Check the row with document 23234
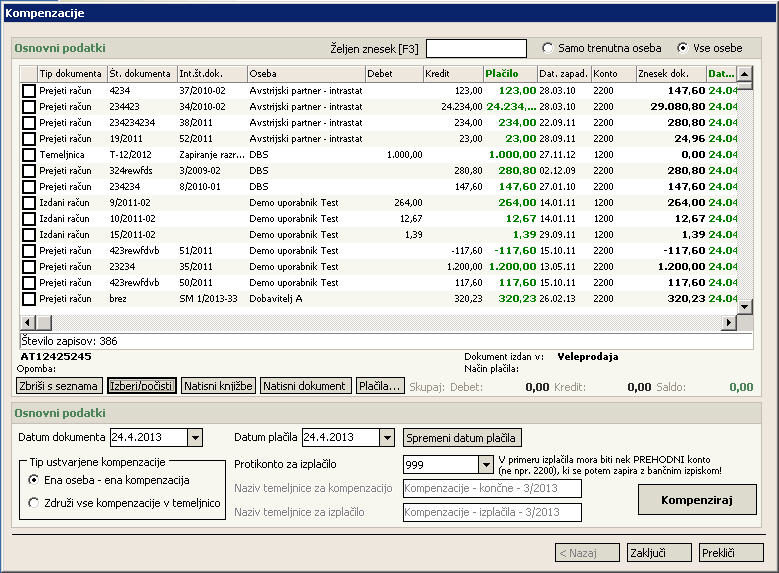 [x=29, y=267]
